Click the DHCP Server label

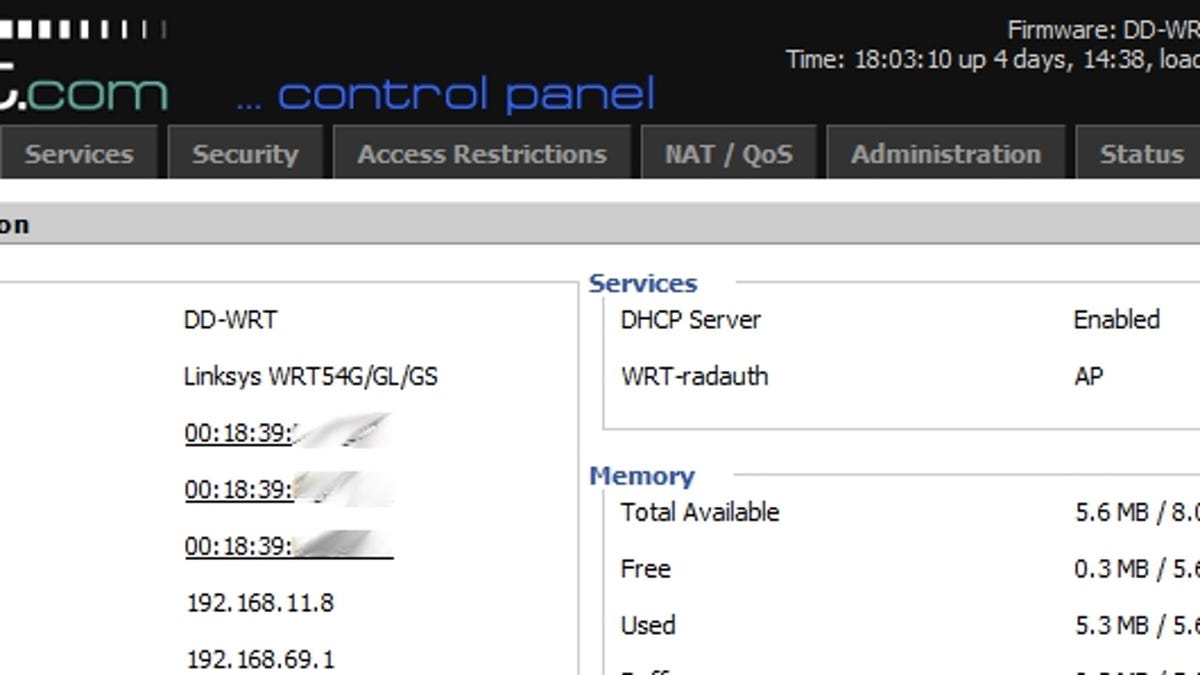(691, 320)
